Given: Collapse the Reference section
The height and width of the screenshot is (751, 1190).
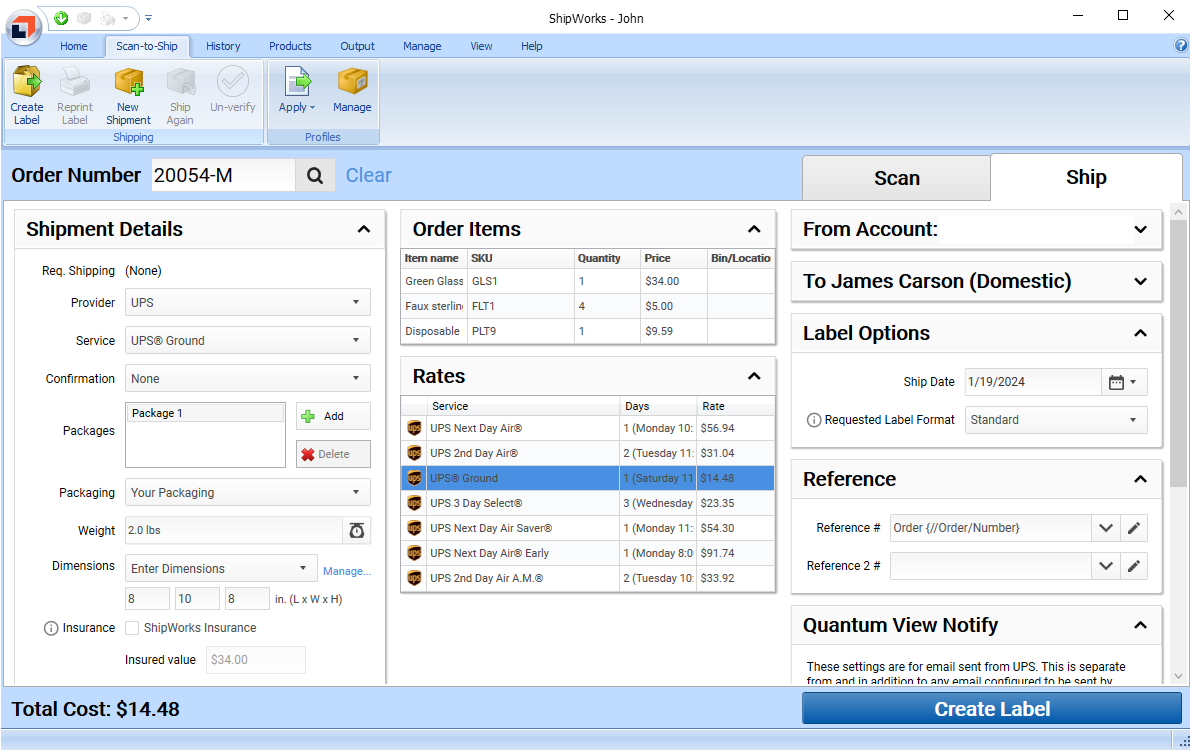Looking at the screenshot, I should pyautogui.click(x=1140, y=479).
